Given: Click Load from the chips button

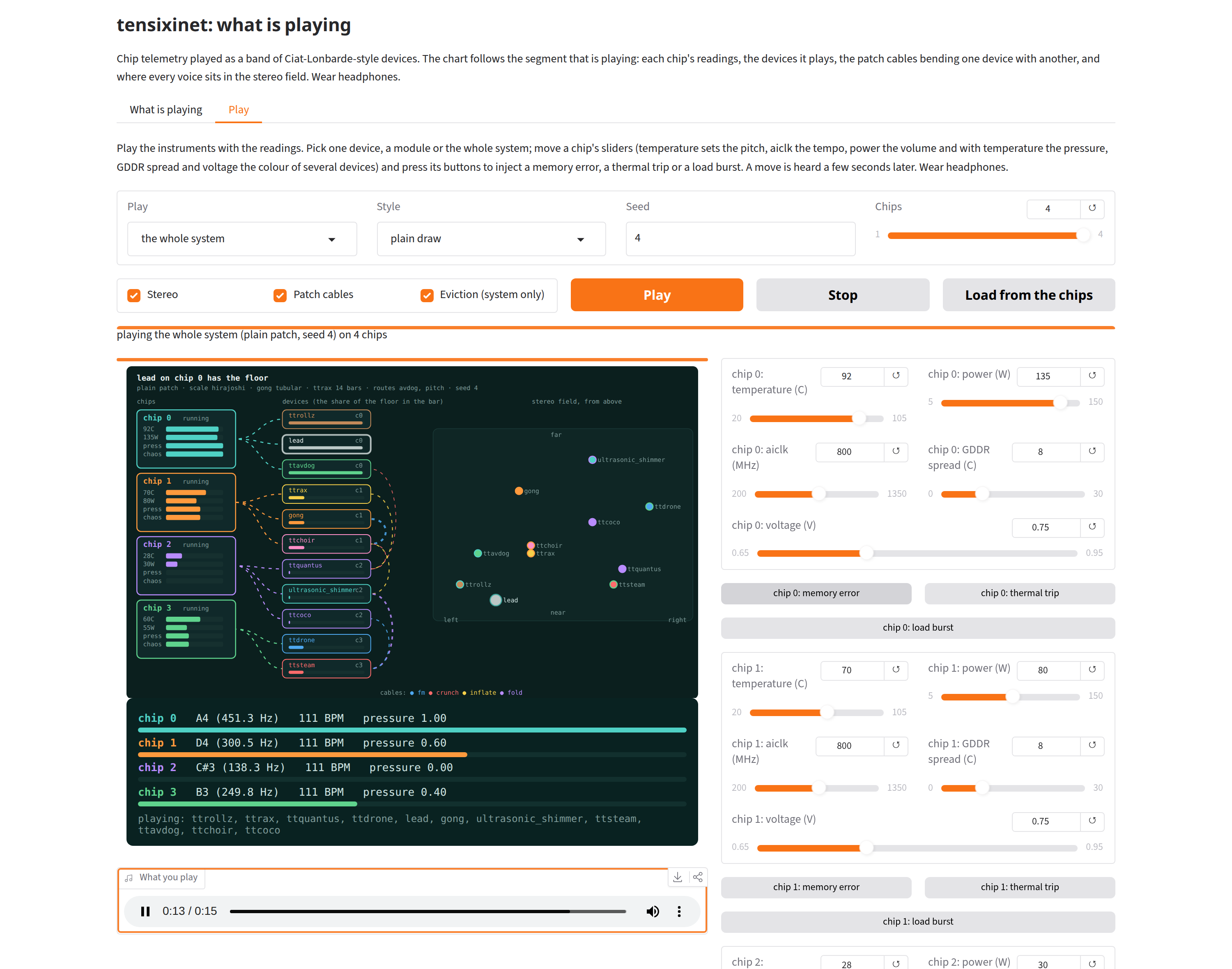Looking at the screenshot, I should click(x=1028, y=295).
